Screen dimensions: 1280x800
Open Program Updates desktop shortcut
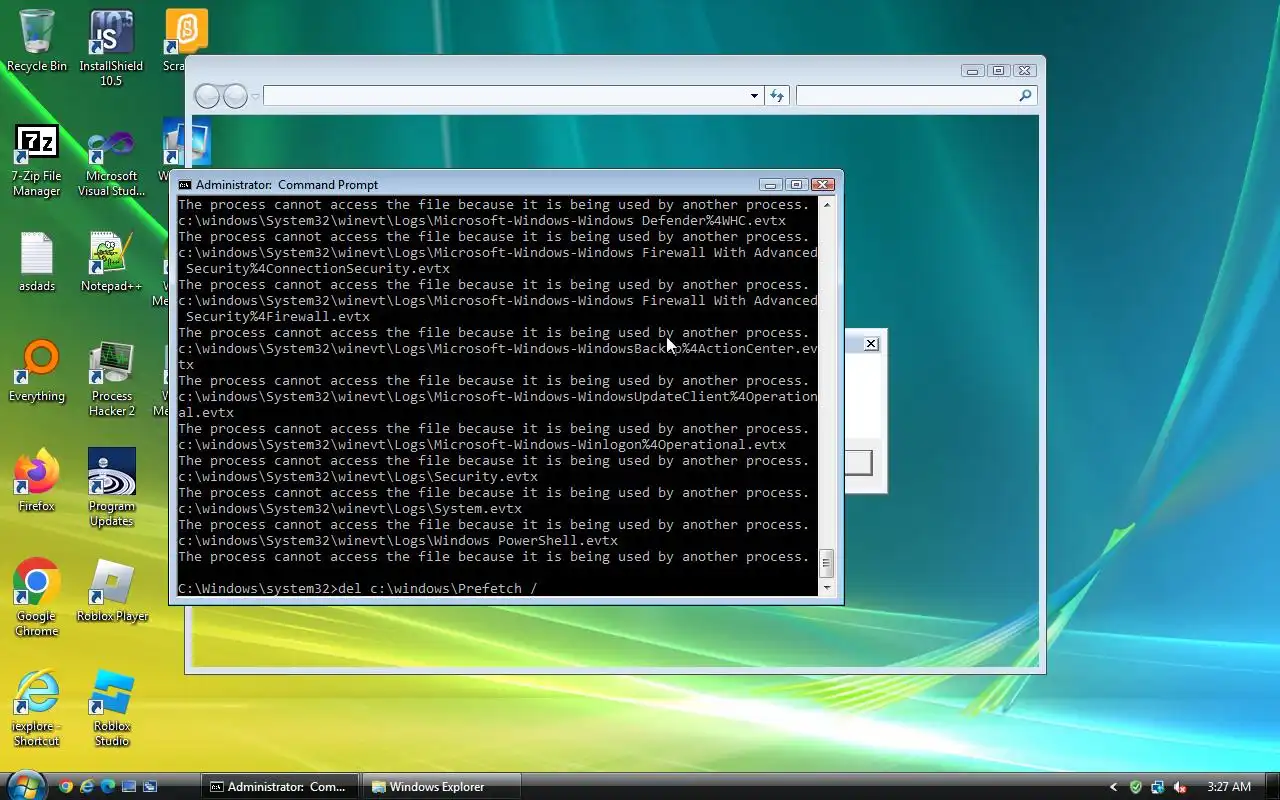[x=111, y=488]
